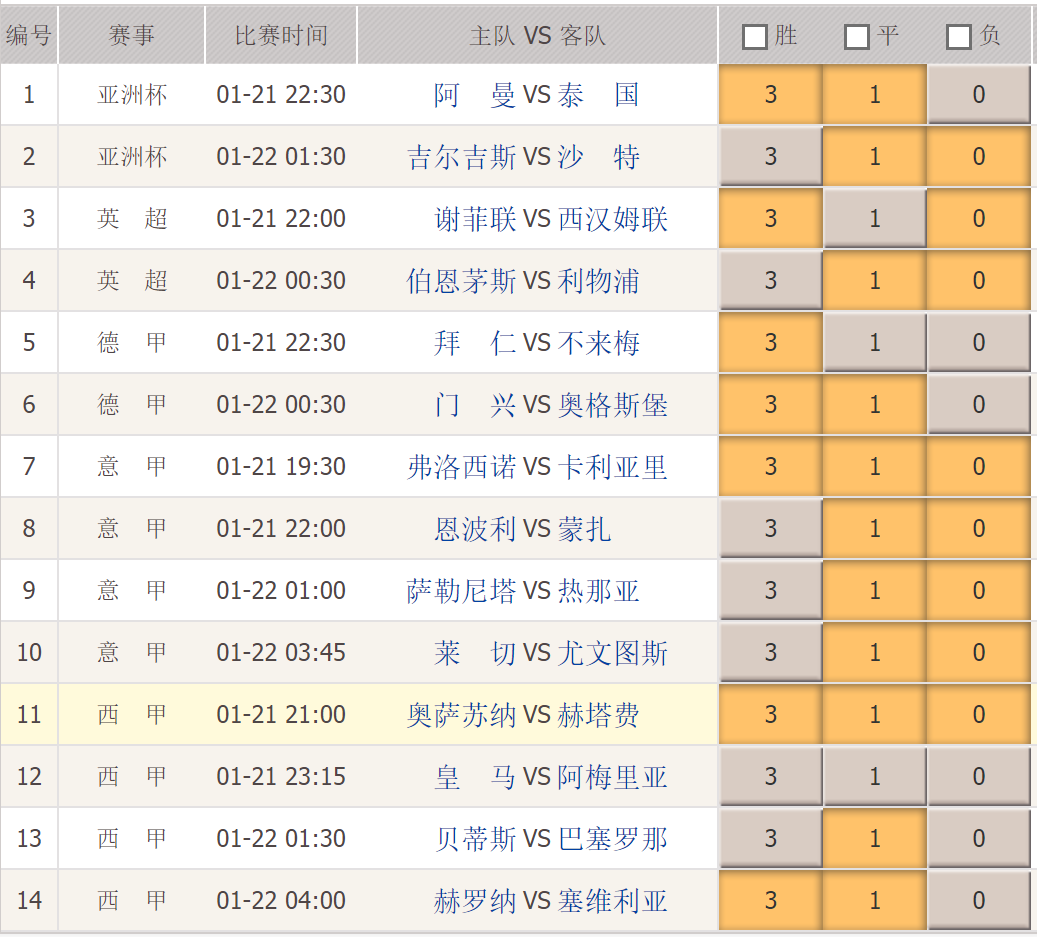Toggle draw (1) for match 2 吉尔吉斯 VS 沙特
1037x937 pixels.
(875, 157)
